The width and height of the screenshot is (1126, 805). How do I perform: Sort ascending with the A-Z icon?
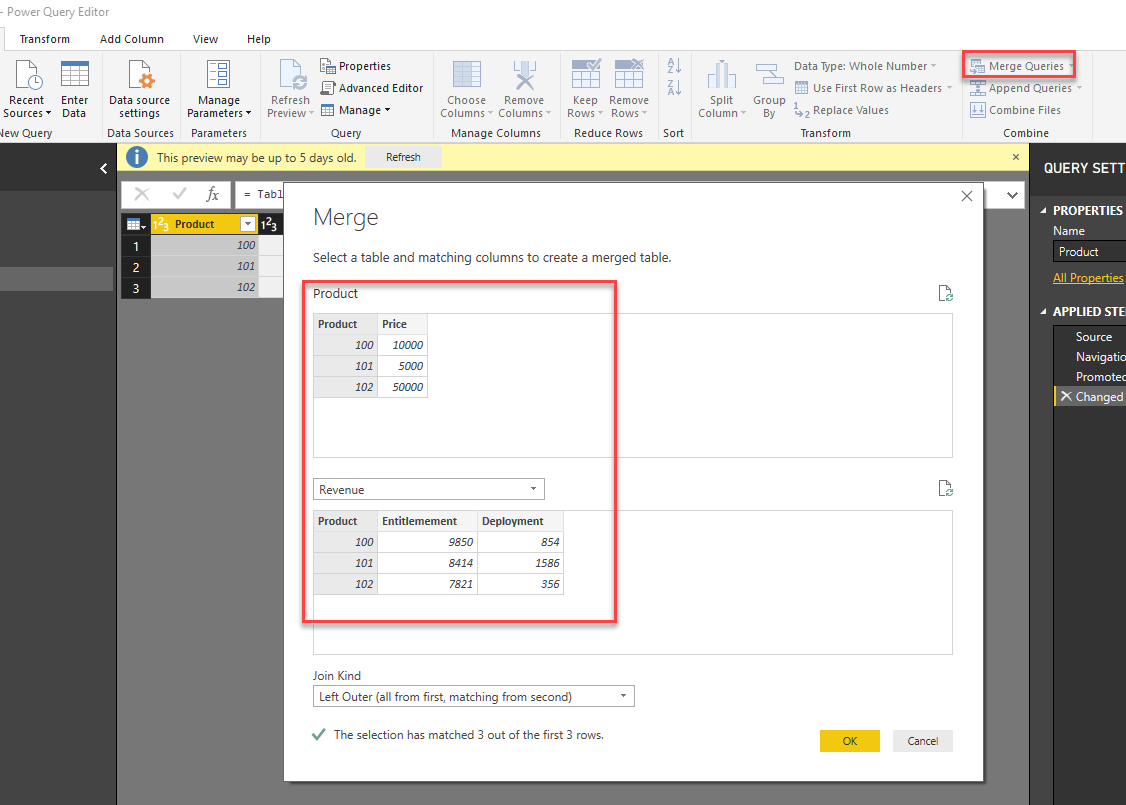pos(674,66)
